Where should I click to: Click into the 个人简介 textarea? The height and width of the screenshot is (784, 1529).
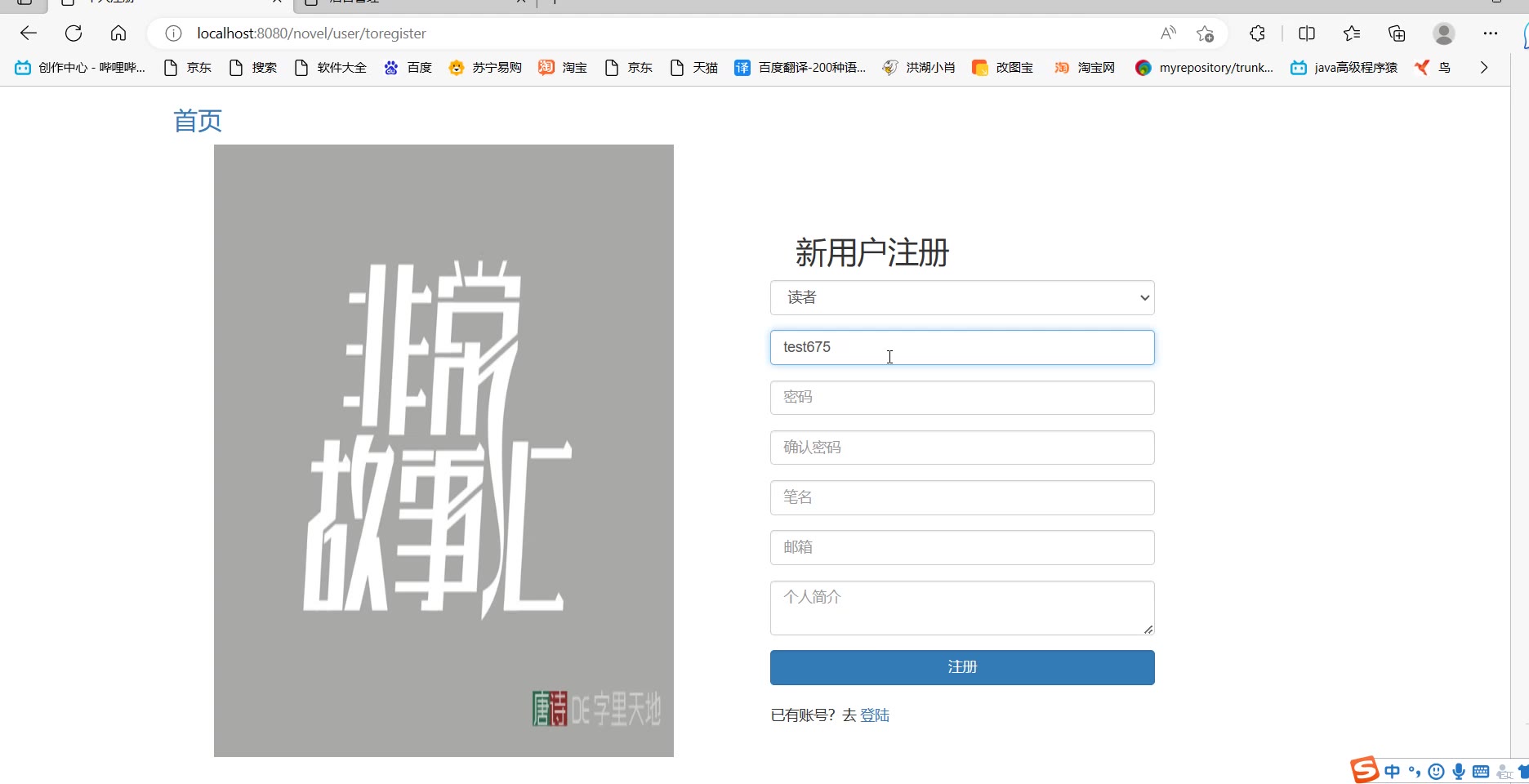962,608
